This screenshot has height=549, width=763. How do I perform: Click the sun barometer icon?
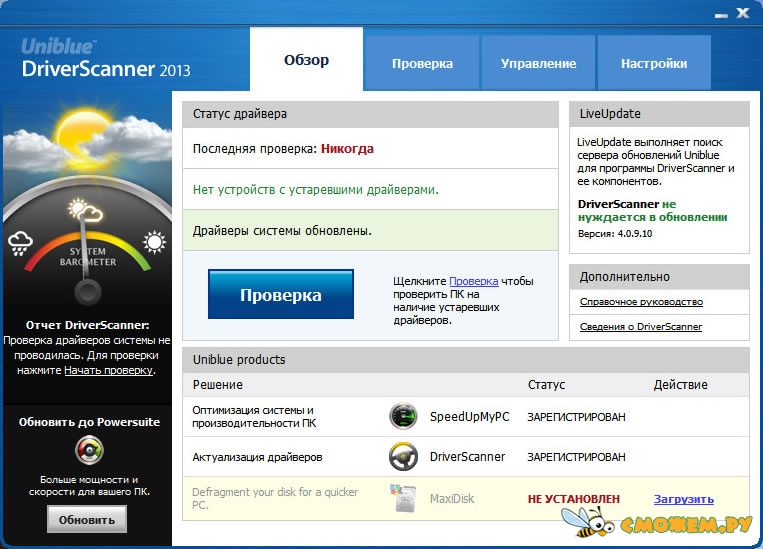click(155, 242)
